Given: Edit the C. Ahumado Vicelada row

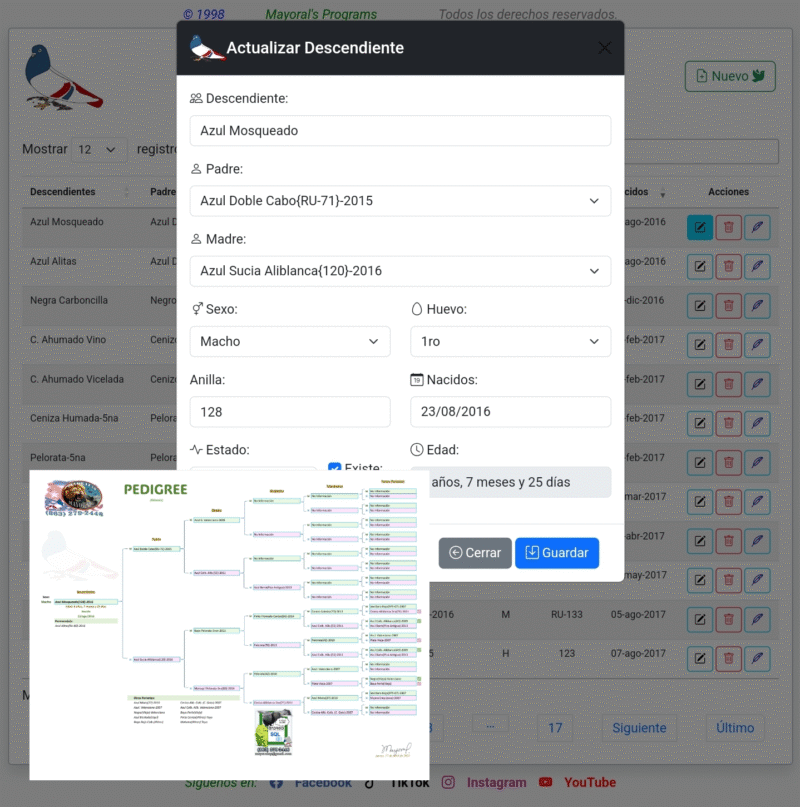Looking at the screenshot, I should (700, 384).
